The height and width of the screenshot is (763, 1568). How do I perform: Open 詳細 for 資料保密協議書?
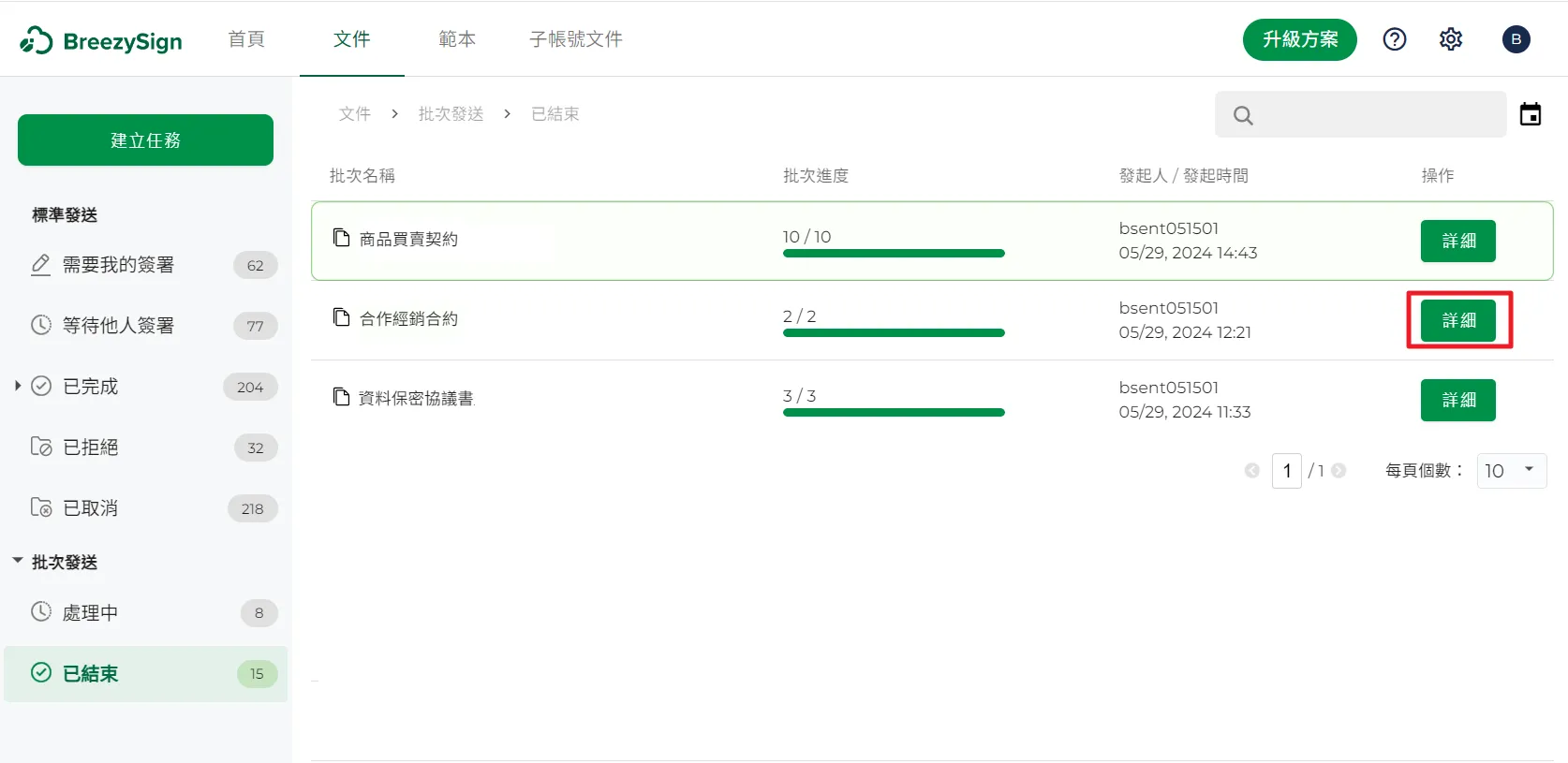tap(1457, 401)
